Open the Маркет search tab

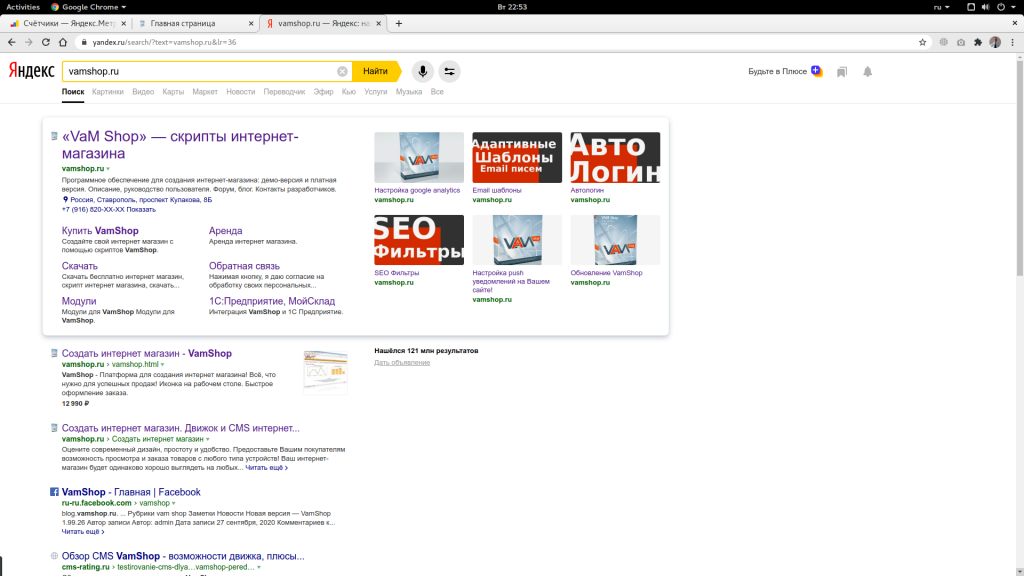click(x=205, y=92)
